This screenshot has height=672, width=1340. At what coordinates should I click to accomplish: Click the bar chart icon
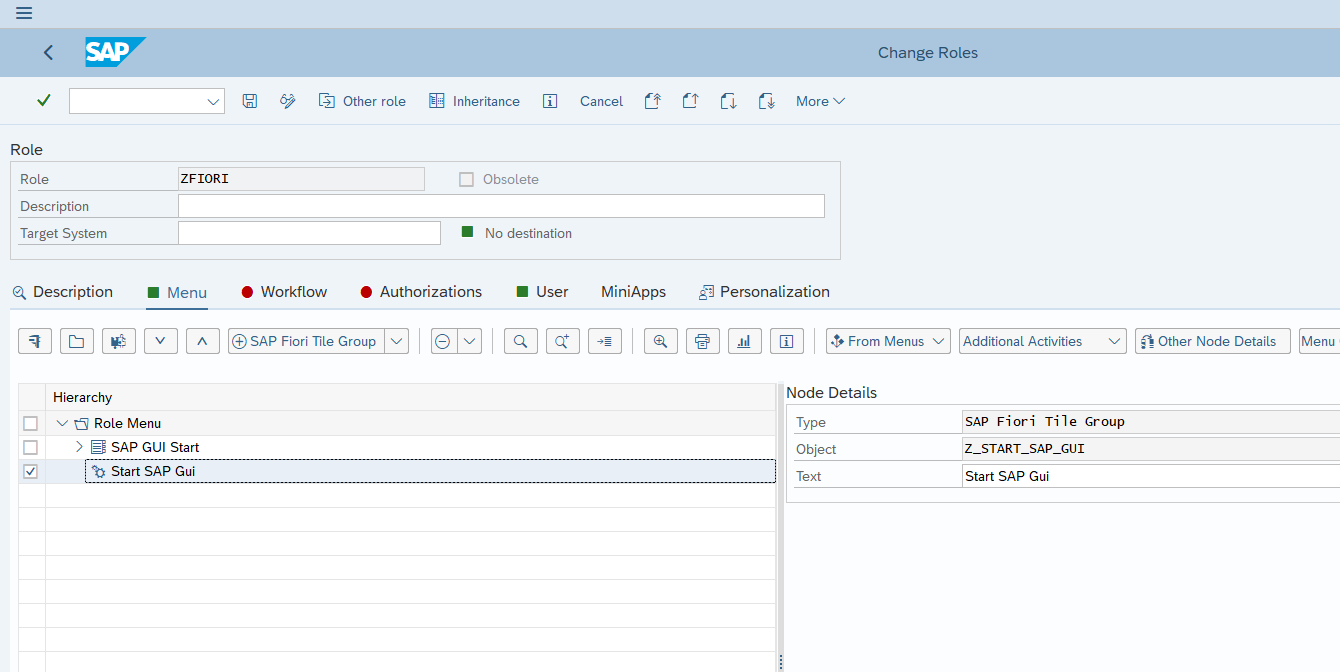coord(744,341)
